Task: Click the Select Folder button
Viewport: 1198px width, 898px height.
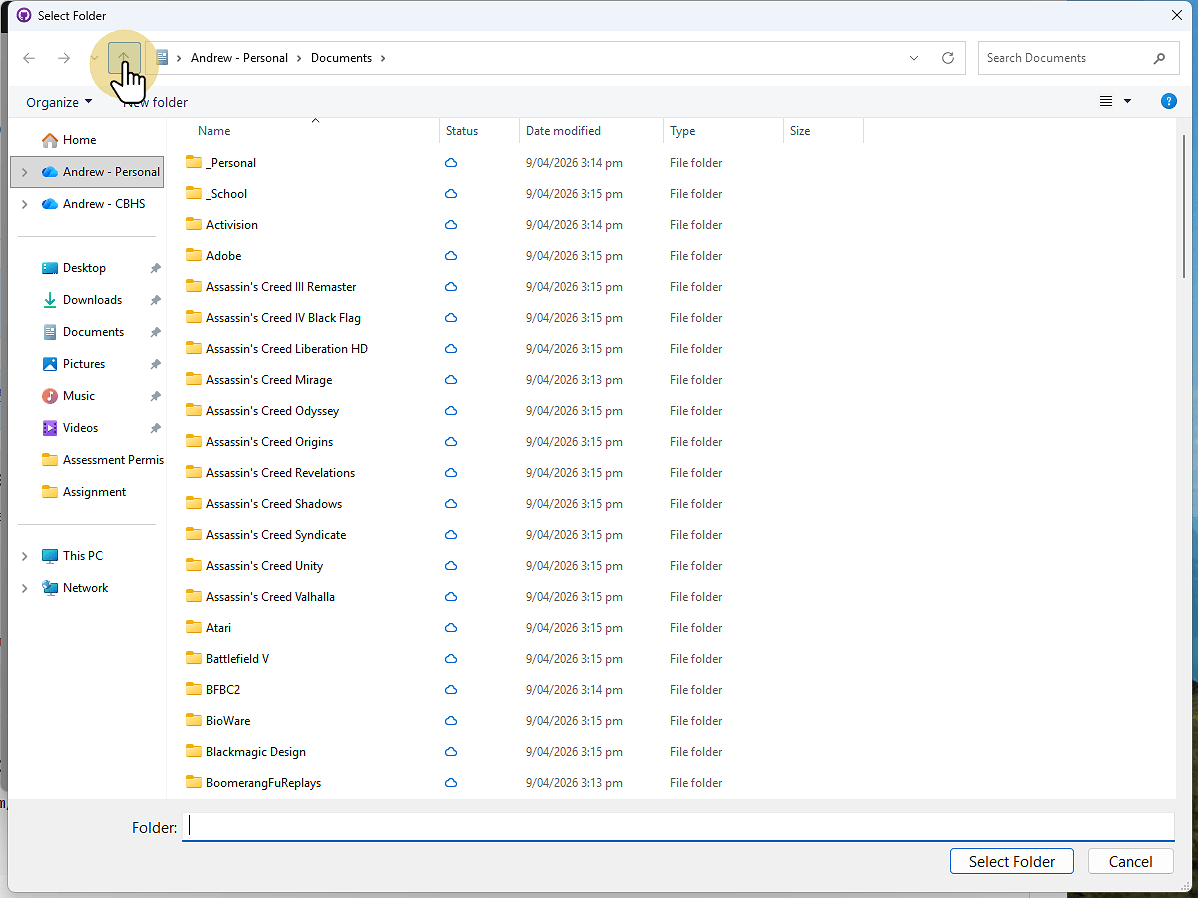Action: [x=1011, y=861]
